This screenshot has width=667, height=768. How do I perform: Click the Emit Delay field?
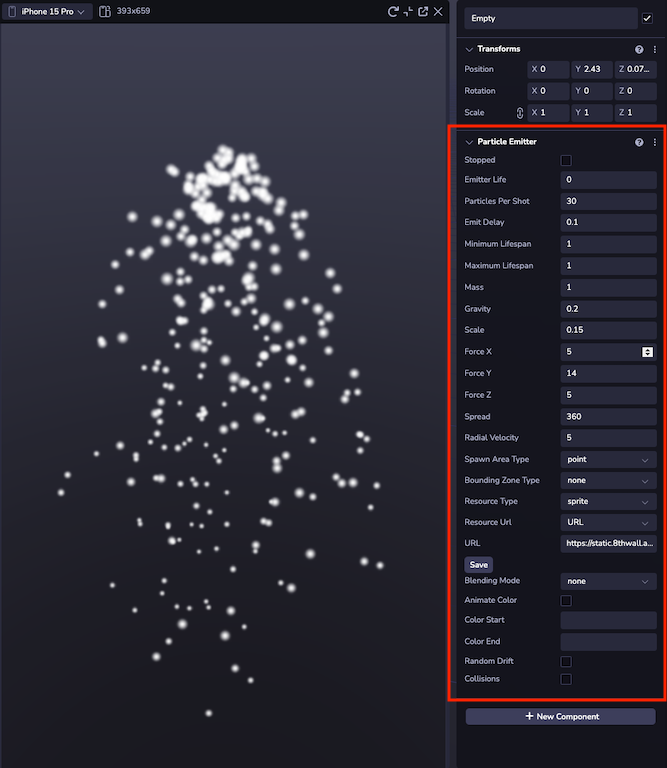point(608,222)
